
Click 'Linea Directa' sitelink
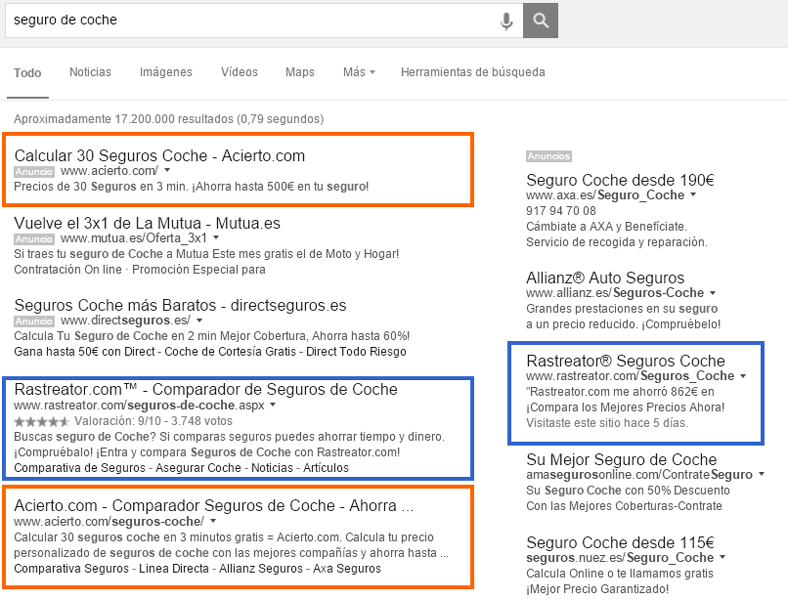(x=174, y=569)
